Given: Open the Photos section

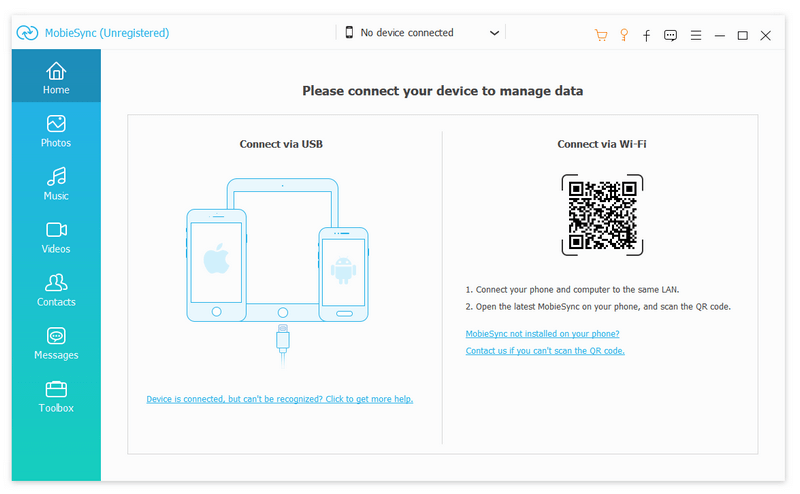Looking at the screenshot, I should click(56, 131).
